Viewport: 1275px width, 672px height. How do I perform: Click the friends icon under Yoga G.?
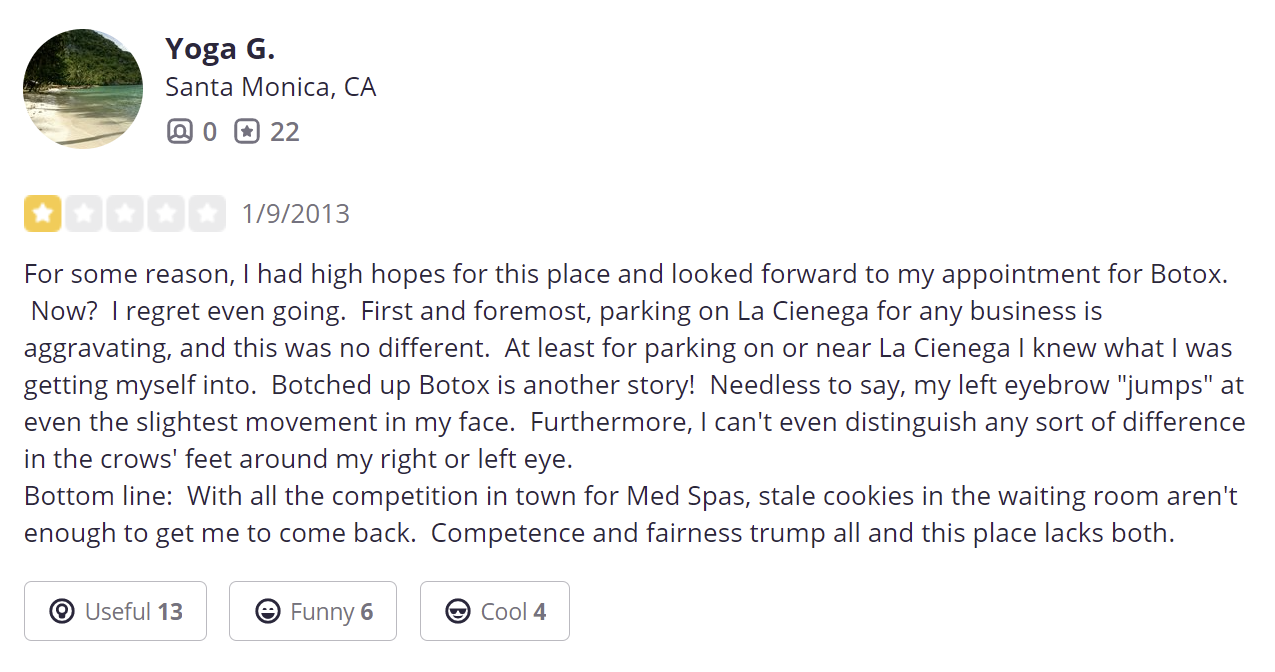[x=179, y=132]
